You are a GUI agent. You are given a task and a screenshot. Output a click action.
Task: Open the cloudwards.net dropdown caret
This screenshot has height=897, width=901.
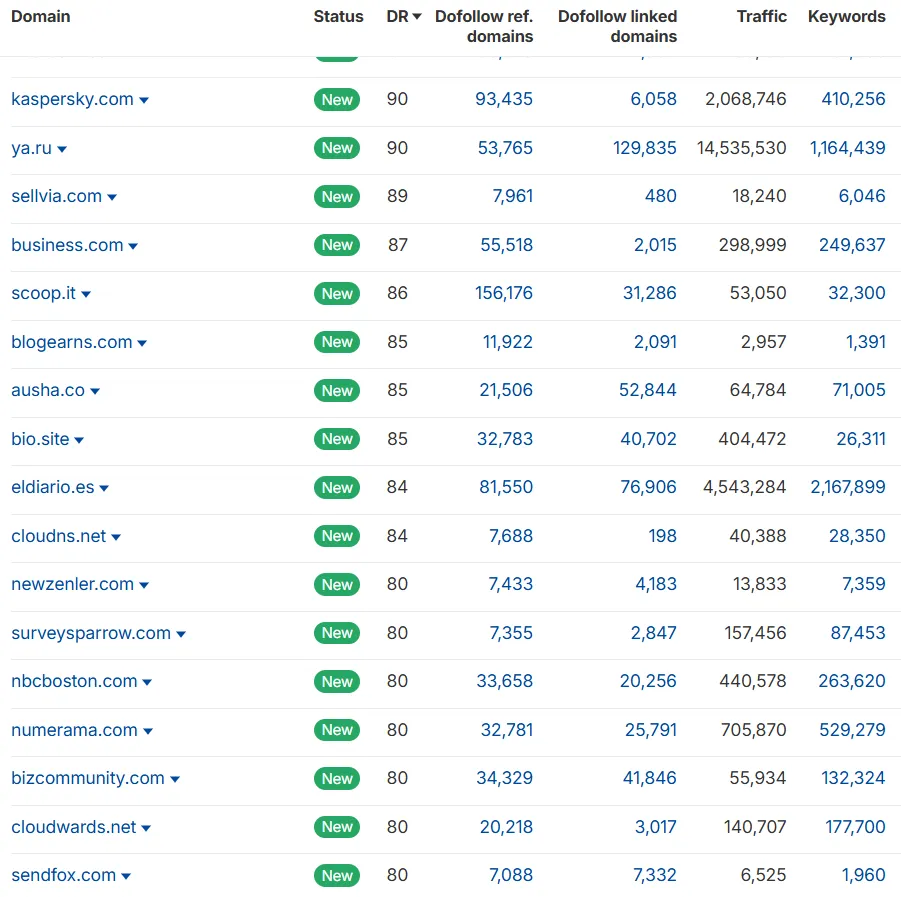coord(146,829)
